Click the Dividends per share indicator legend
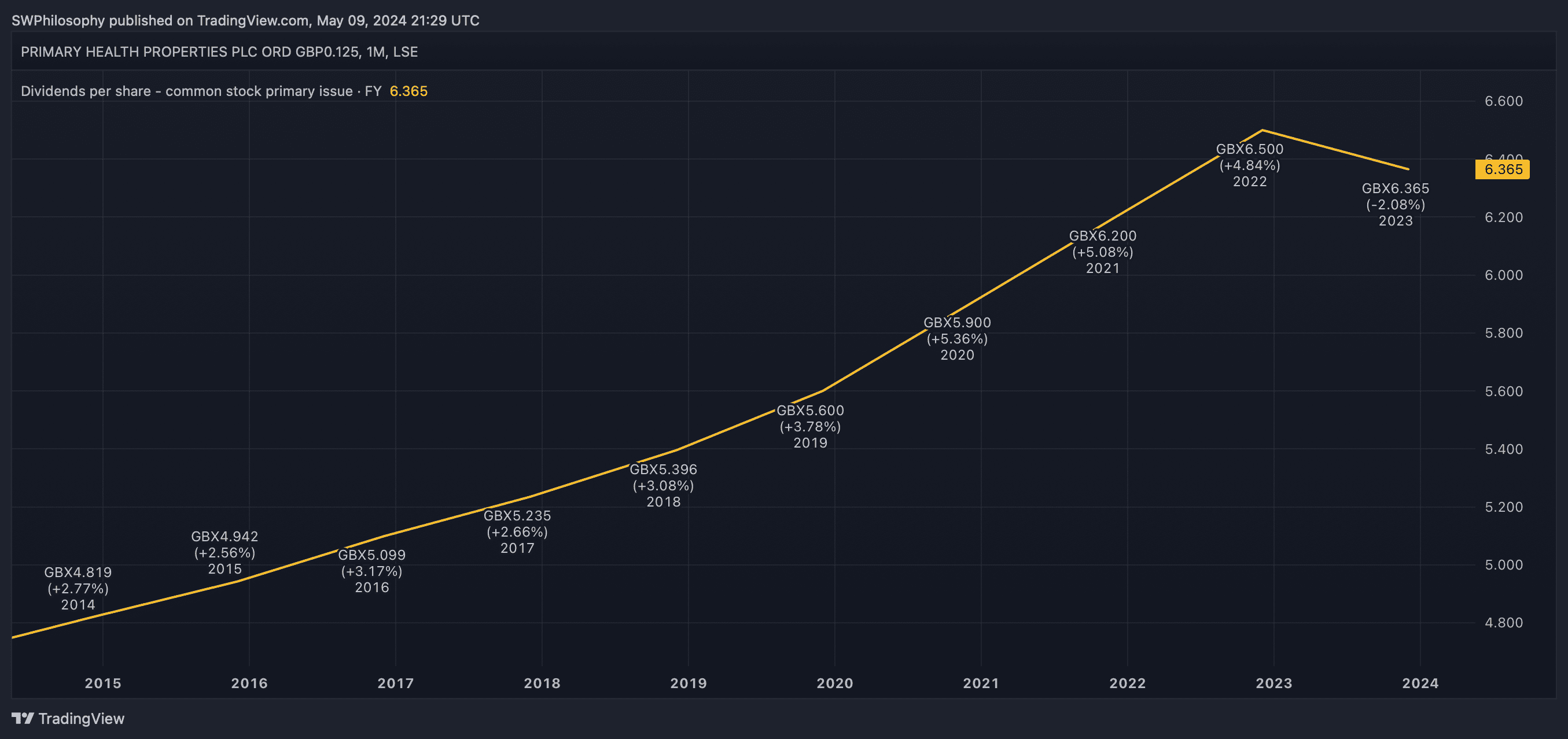Viewport: 1568px width, 739px height. [201, 91]
